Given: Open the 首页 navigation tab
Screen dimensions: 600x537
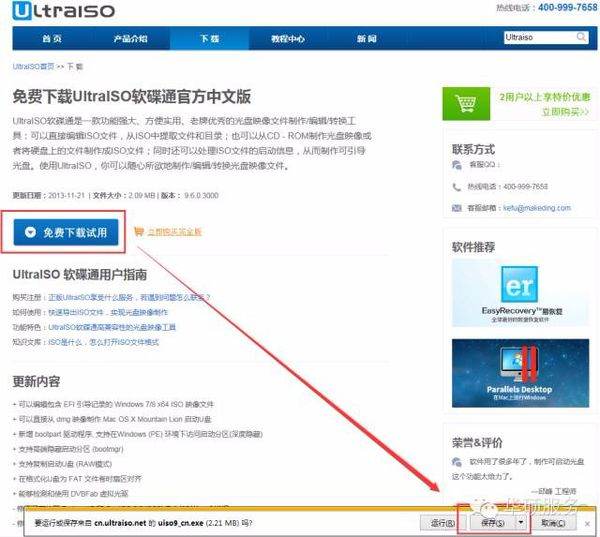Looking at the screenshot, I should (x=52, y=39).
